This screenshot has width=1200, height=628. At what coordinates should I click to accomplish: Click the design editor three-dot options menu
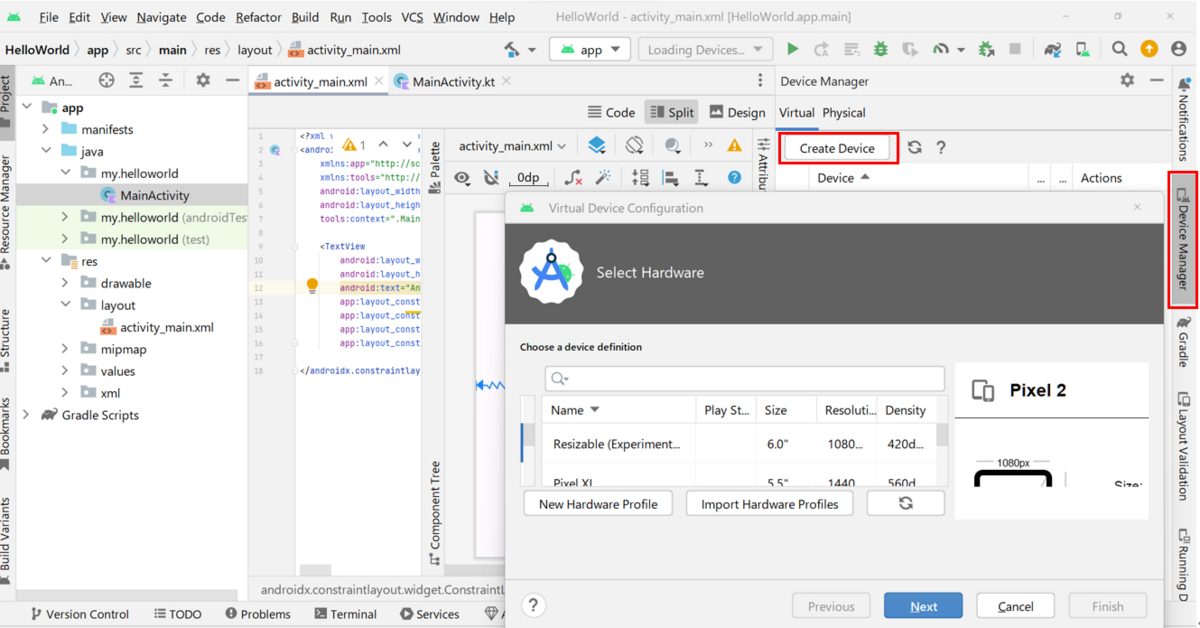tap(760, 81)
